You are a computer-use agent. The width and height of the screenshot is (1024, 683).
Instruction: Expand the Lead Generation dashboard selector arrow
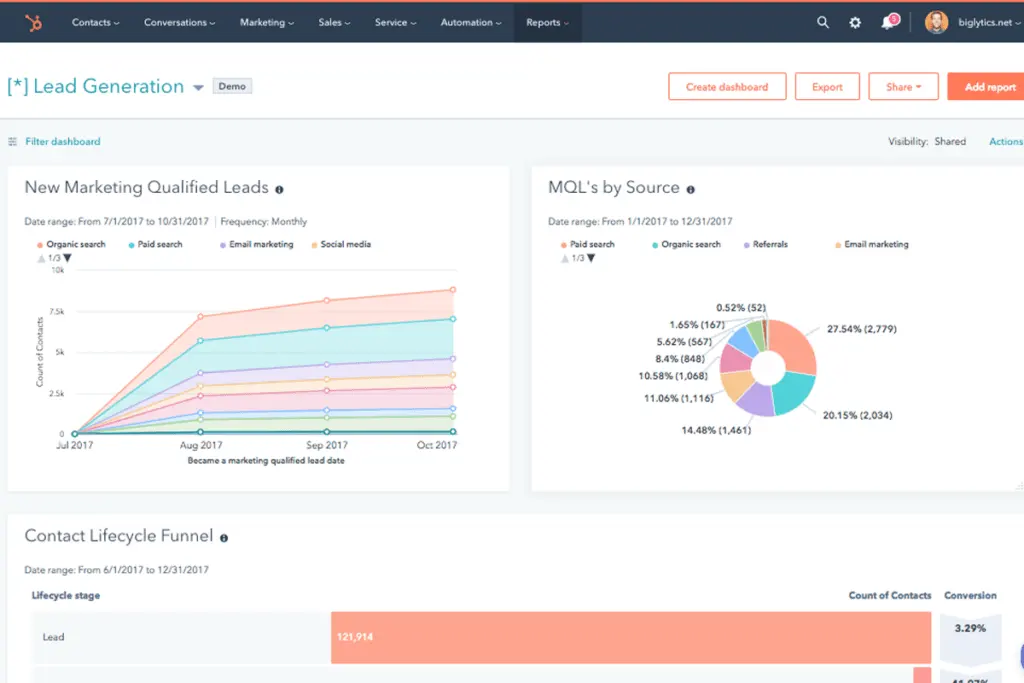click(198, 87)
